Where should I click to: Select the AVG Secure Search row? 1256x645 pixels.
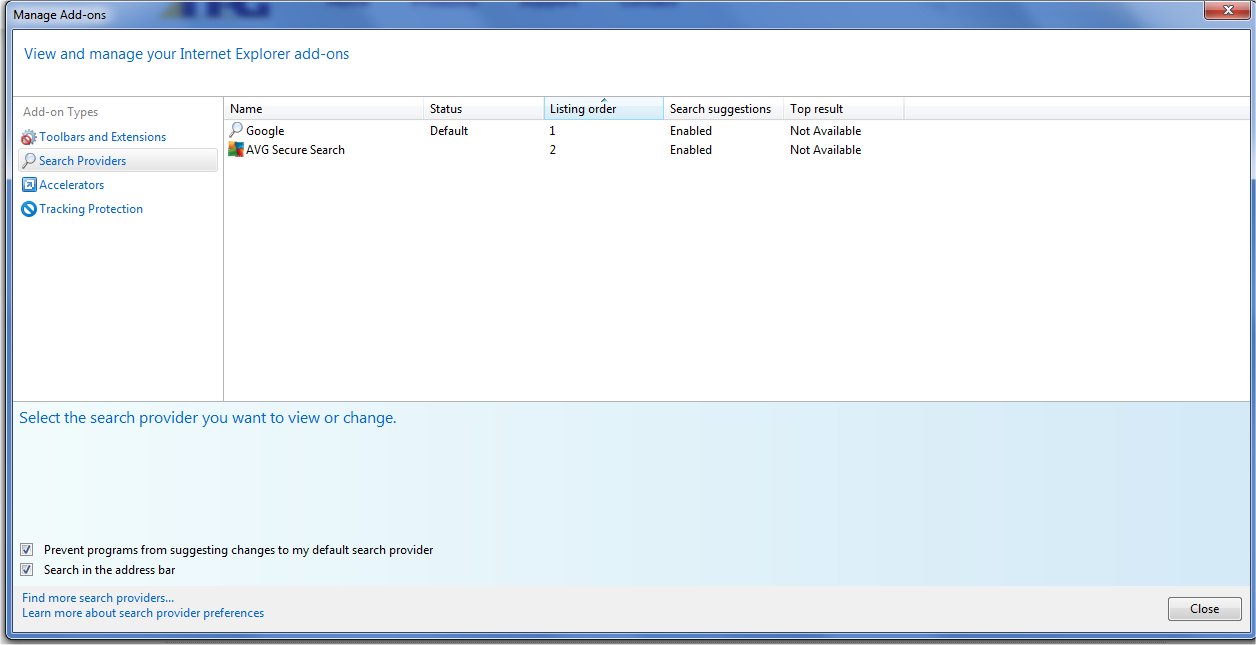click(x=295, y=150)
